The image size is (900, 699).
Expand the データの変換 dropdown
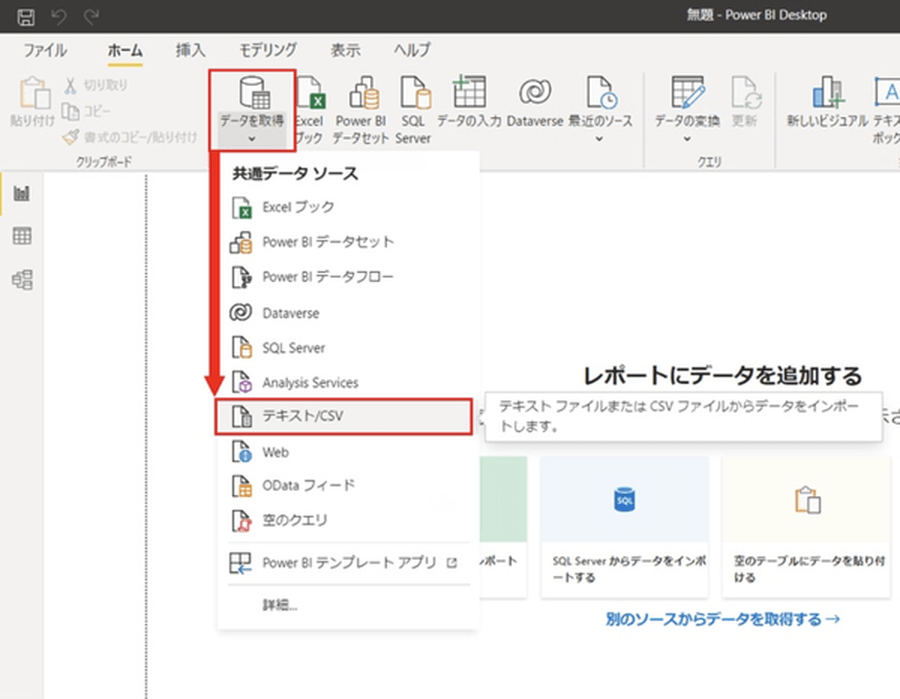pyautogui.click(x=686, y=138)
